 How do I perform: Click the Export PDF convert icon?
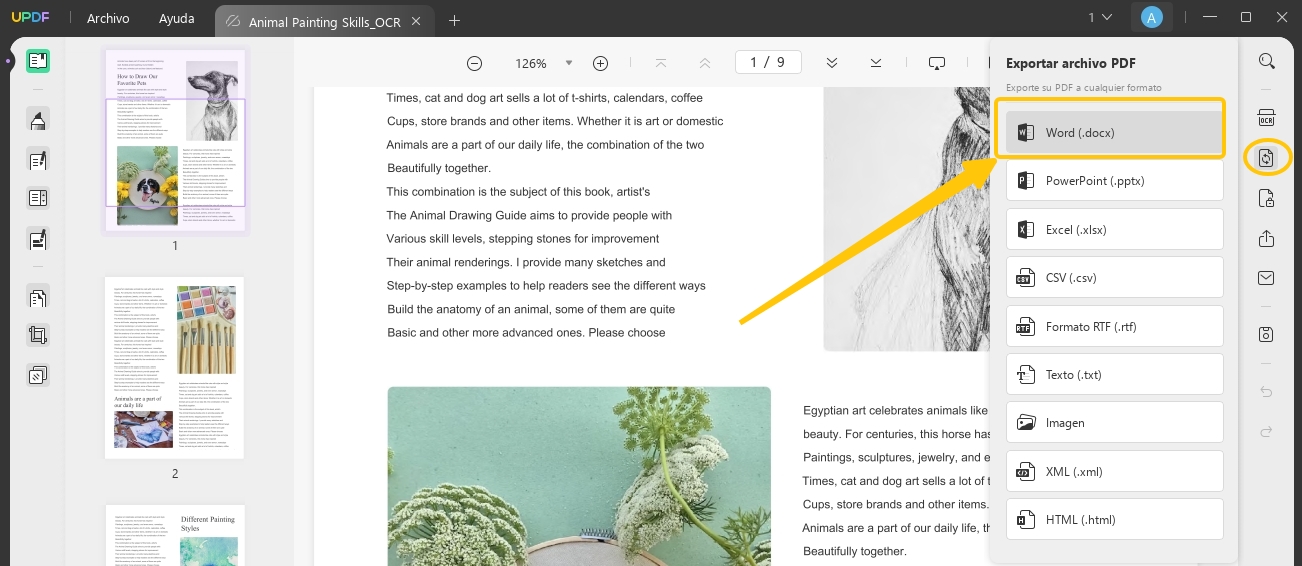point(1267,158)
